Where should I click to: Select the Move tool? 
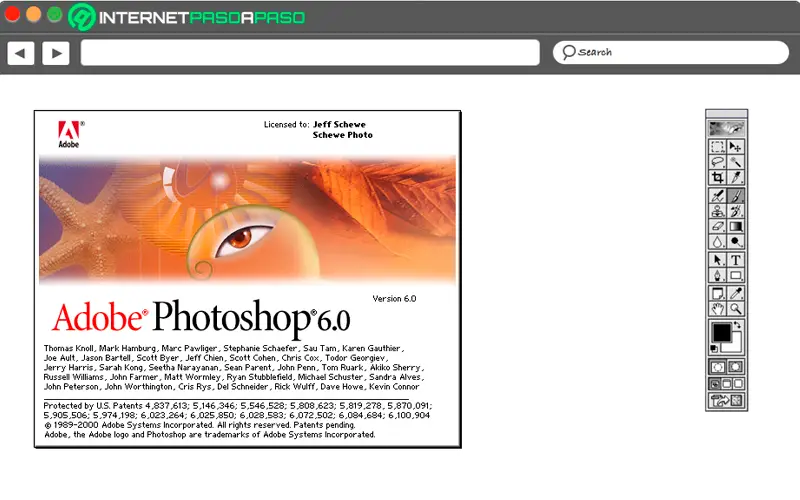tap(735, 147)
